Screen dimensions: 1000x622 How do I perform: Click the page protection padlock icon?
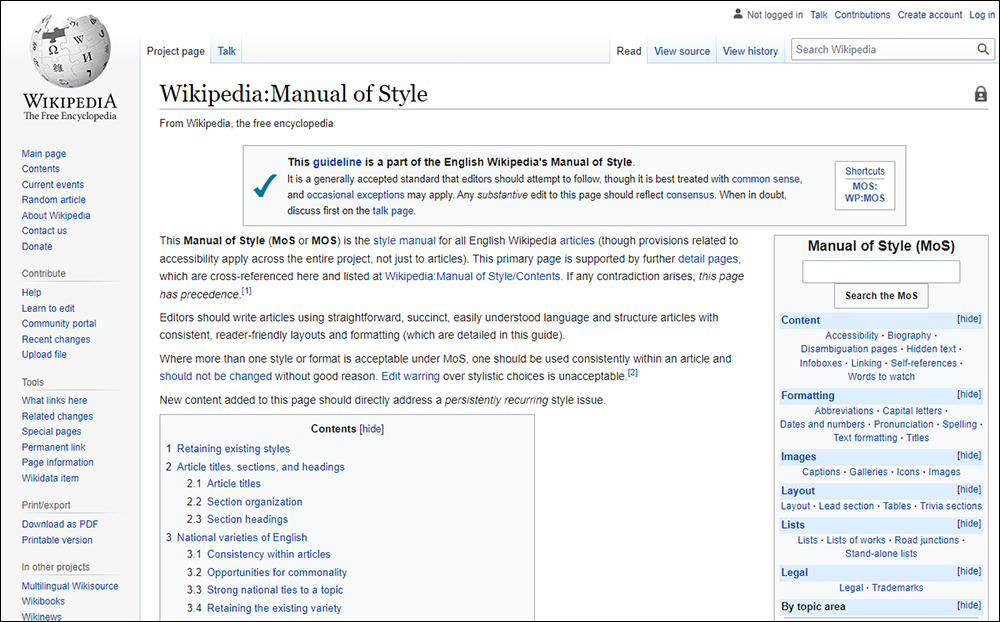click(x=981, y=94)
